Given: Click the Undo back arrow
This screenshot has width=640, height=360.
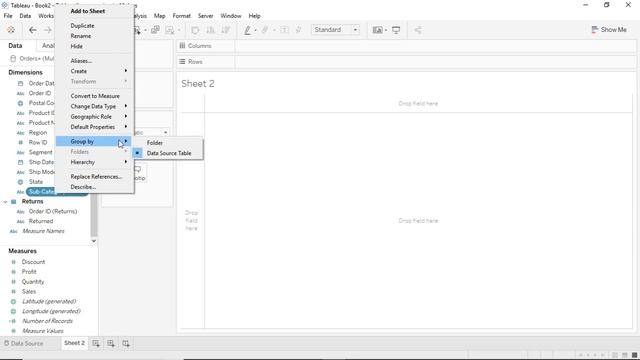Looking at the screenshot, I should point(33,30).
